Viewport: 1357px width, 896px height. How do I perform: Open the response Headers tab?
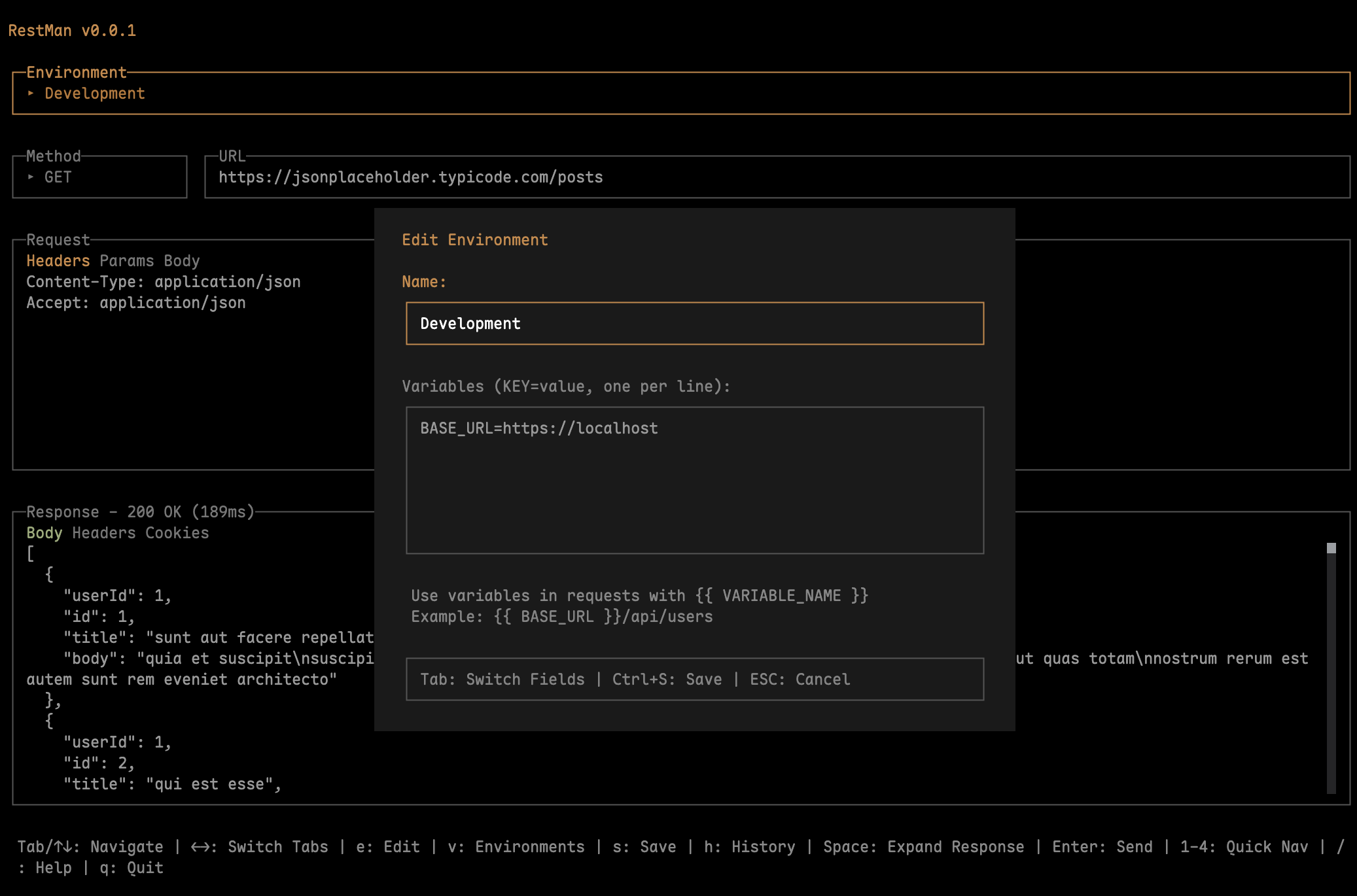tap(103, 533)
